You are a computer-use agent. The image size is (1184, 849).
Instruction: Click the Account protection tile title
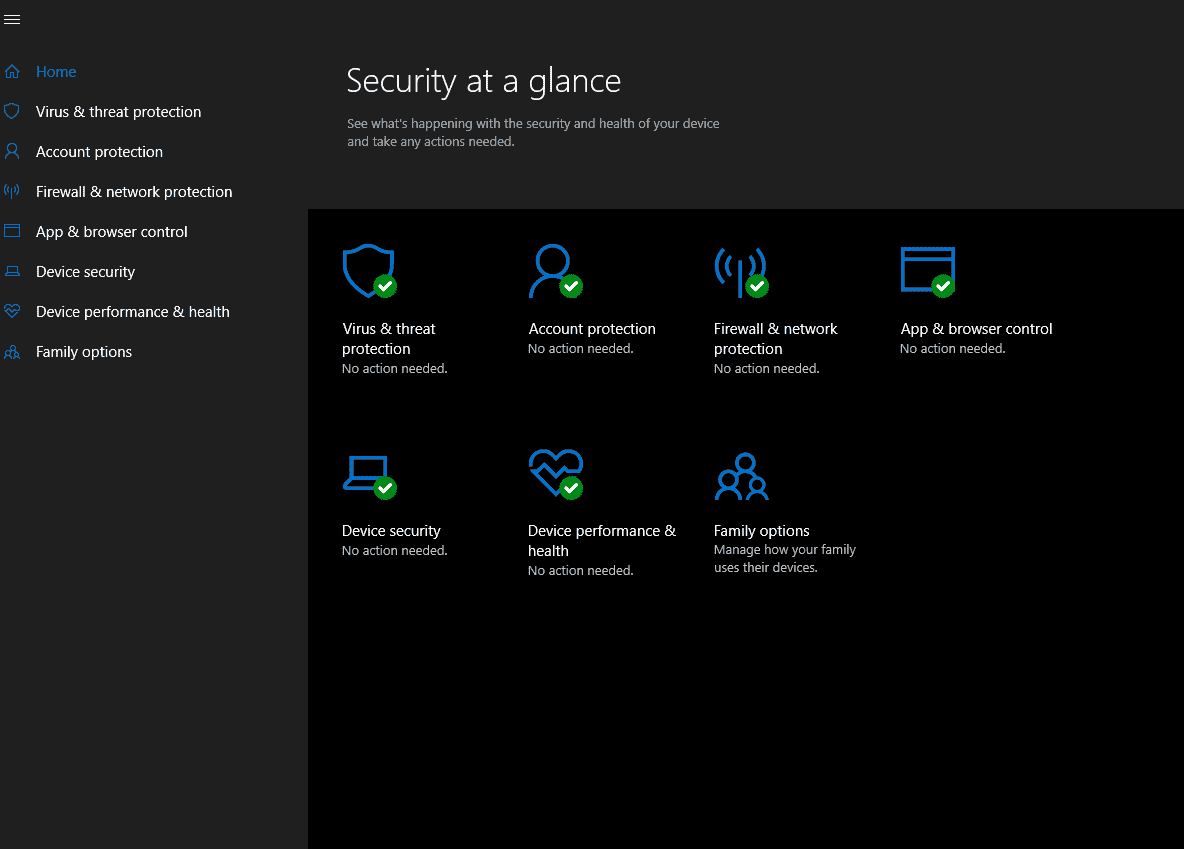click(x=592, y=329)
